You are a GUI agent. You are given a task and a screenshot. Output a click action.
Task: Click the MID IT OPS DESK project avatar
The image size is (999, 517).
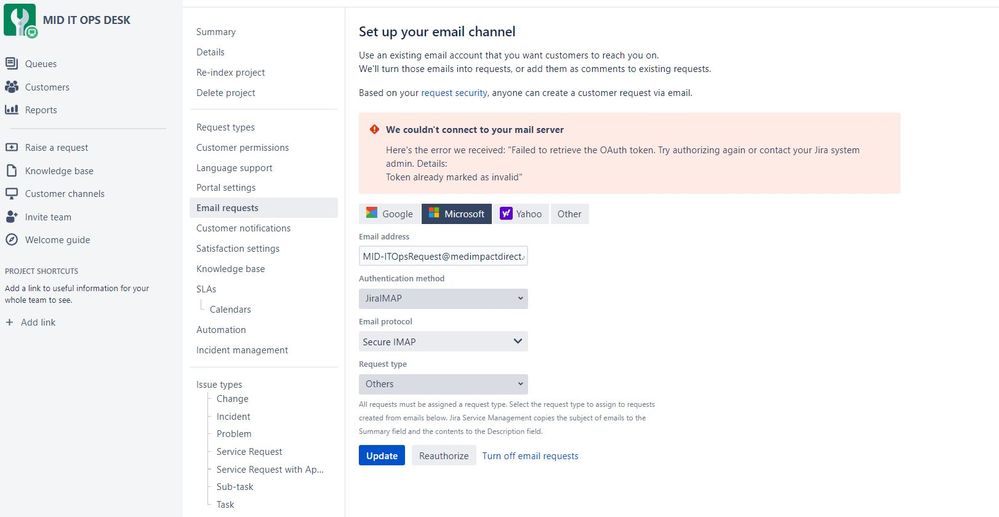[20, 21]
